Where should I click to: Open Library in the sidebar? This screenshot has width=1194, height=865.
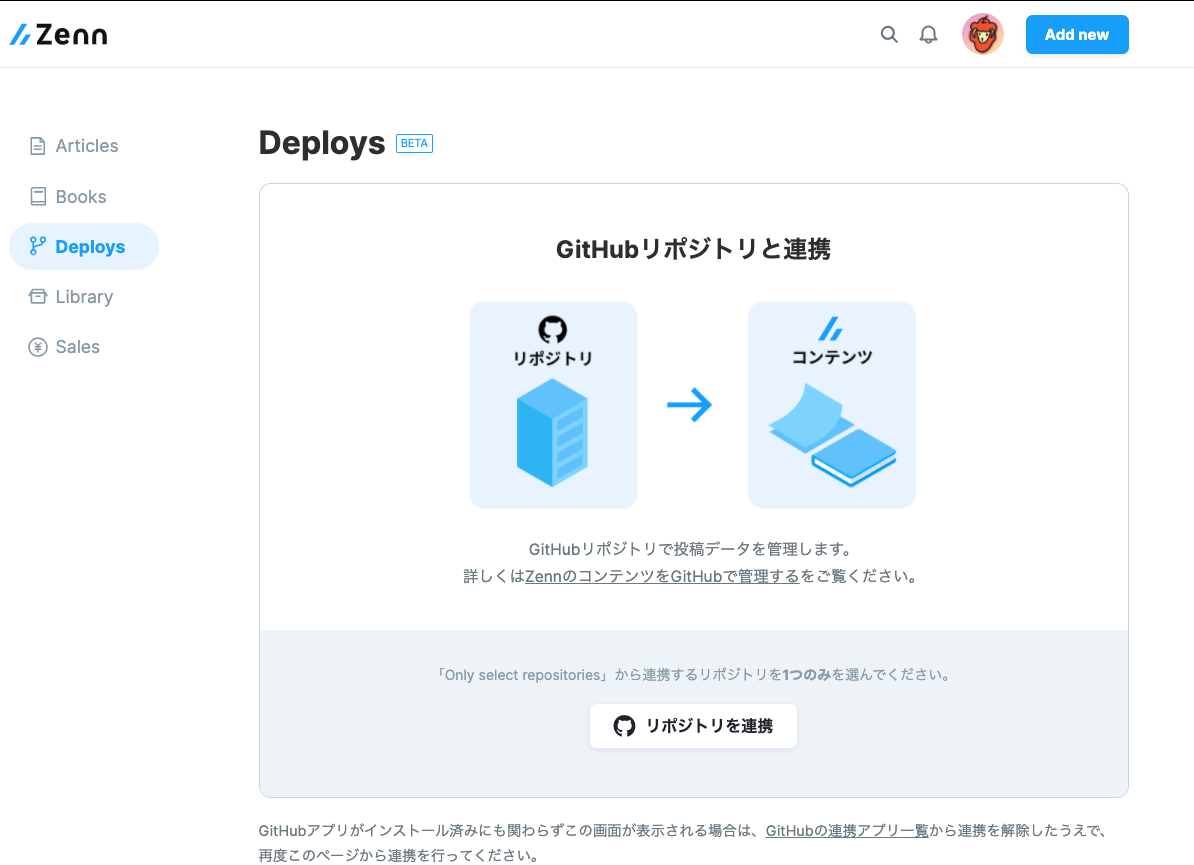coord(71,296)
